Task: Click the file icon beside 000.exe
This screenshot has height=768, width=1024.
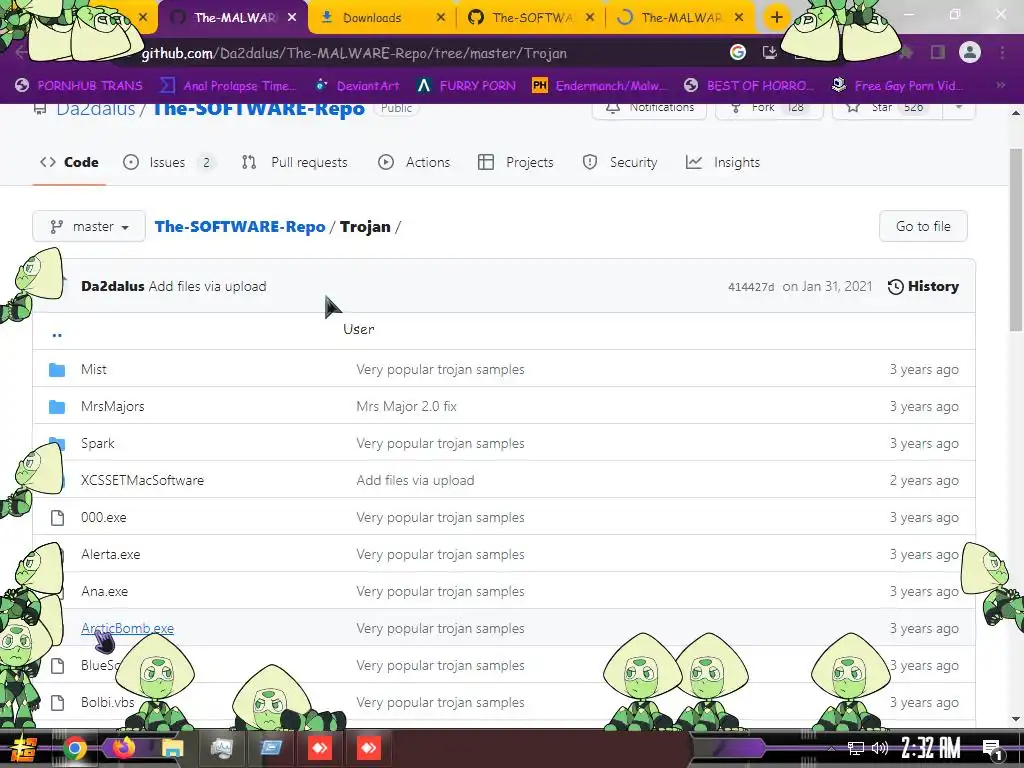Action: point(57,518)
